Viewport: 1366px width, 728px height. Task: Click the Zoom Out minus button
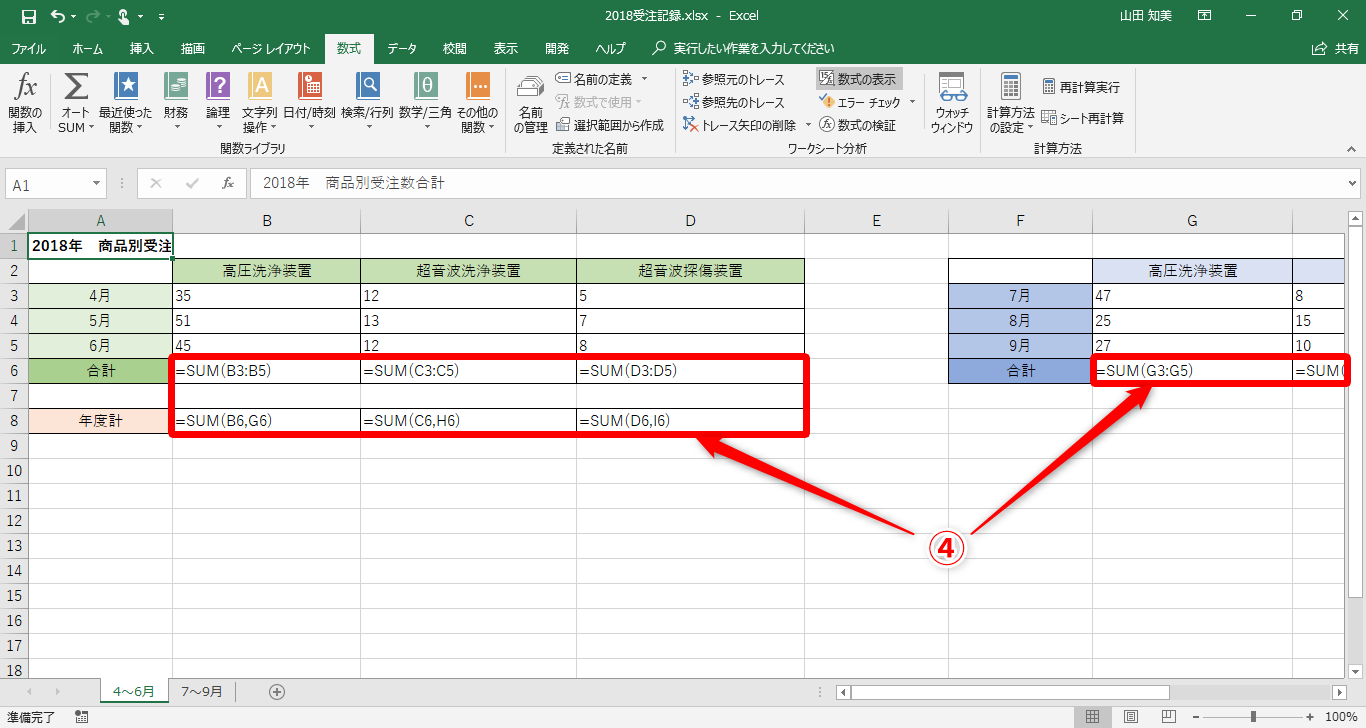(x=1194, y=717)
